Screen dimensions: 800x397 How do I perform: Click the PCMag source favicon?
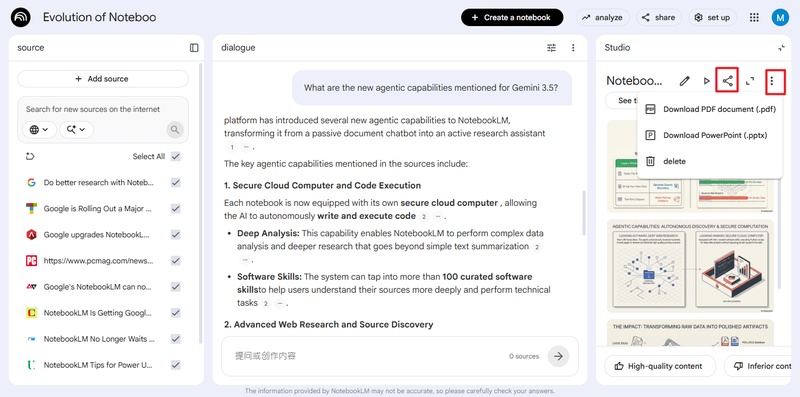click(x=31, y=261)
